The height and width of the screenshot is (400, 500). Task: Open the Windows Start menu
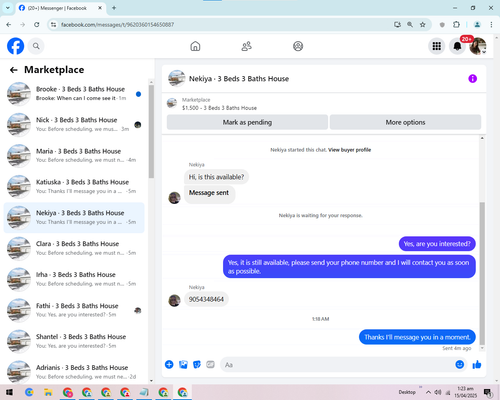[x=9, y=392]
